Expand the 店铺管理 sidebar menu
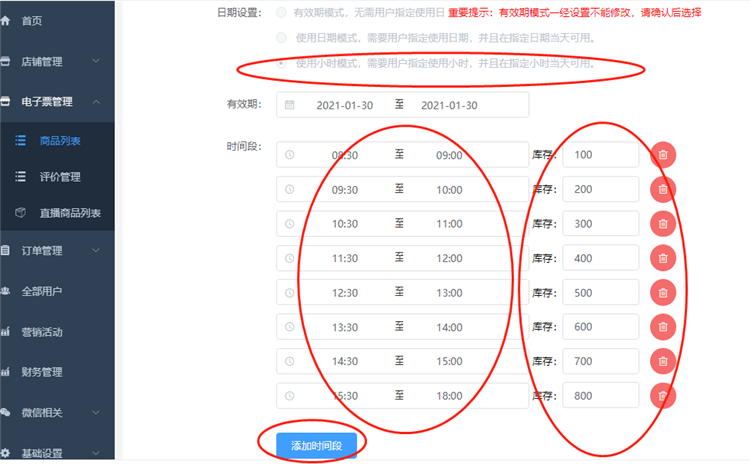Screen dimensions: 750x464 [x=55, y=61]
